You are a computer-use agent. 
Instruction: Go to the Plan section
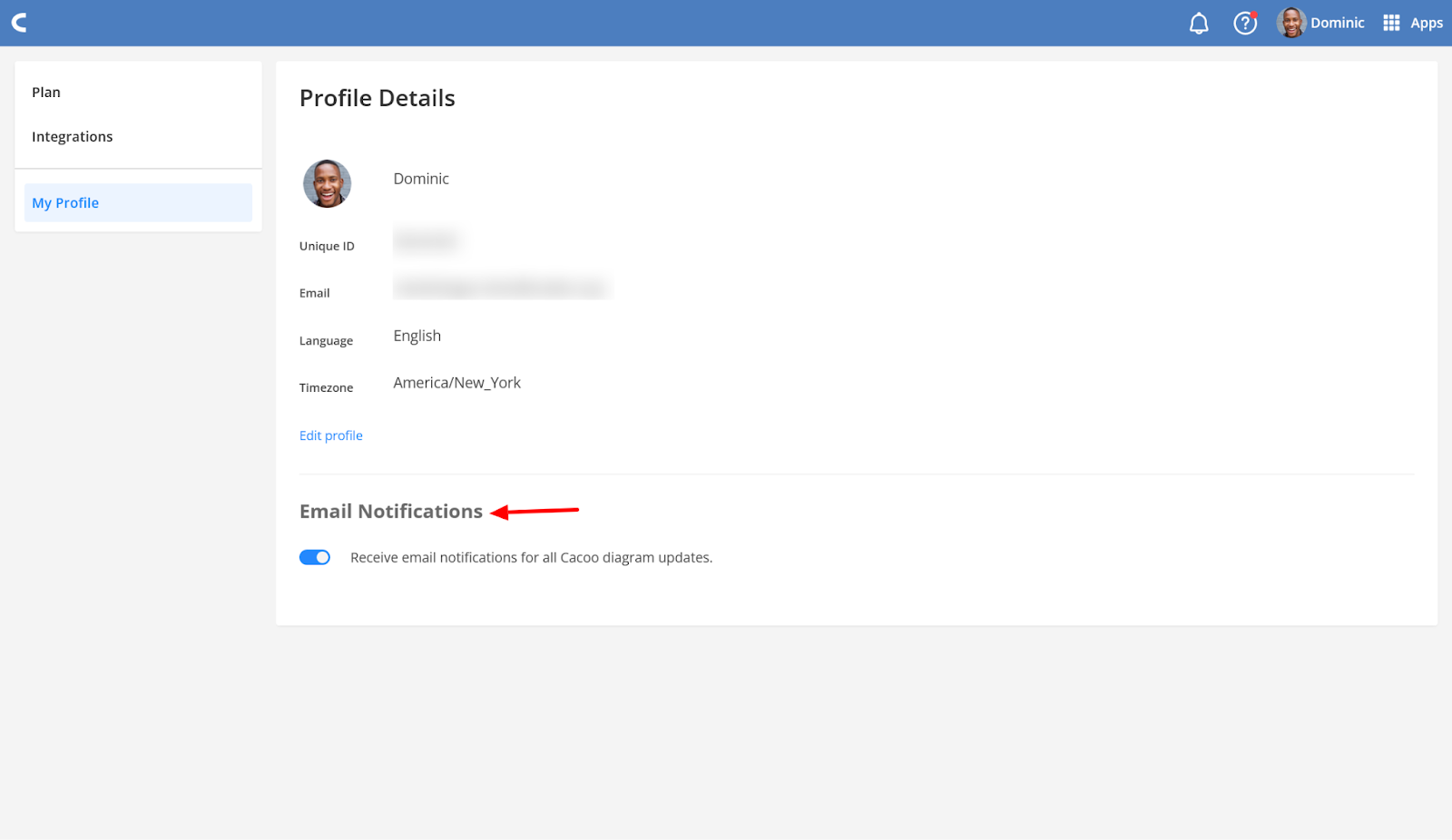(46, 93)
